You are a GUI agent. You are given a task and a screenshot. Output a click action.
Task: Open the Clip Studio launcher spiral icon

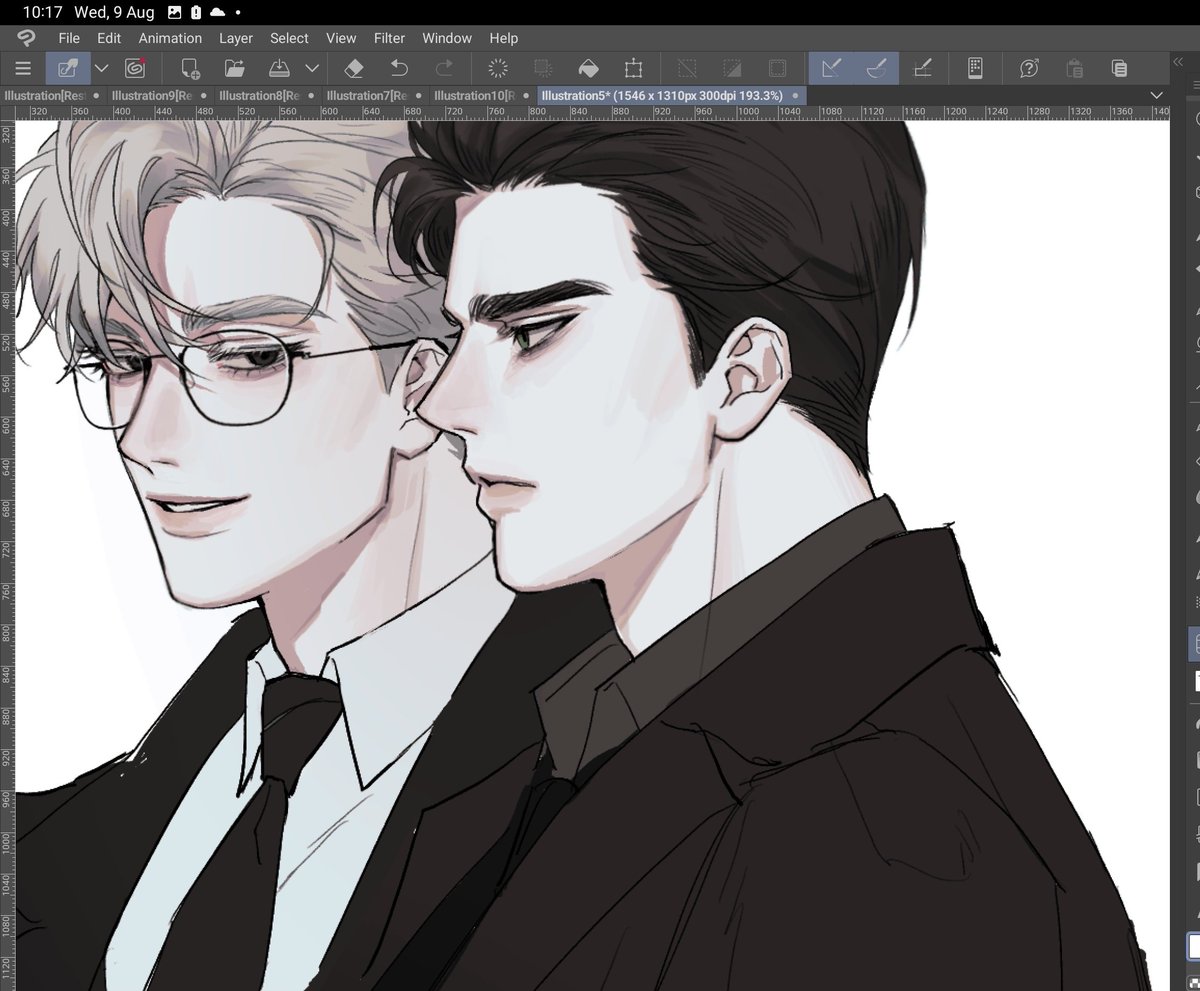[x=134, y=68]
